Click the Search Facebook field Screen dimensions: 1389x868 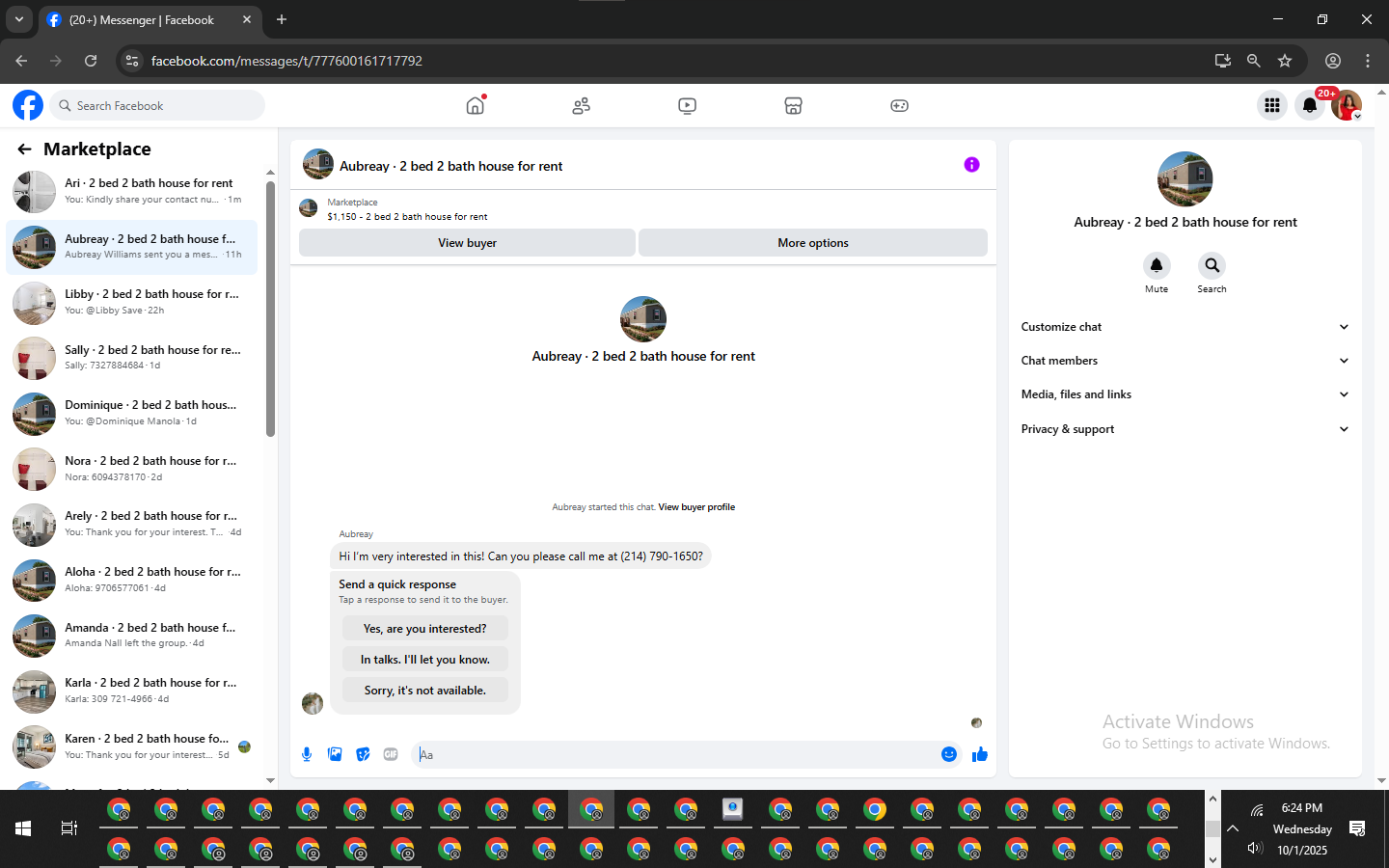[157, 105]
